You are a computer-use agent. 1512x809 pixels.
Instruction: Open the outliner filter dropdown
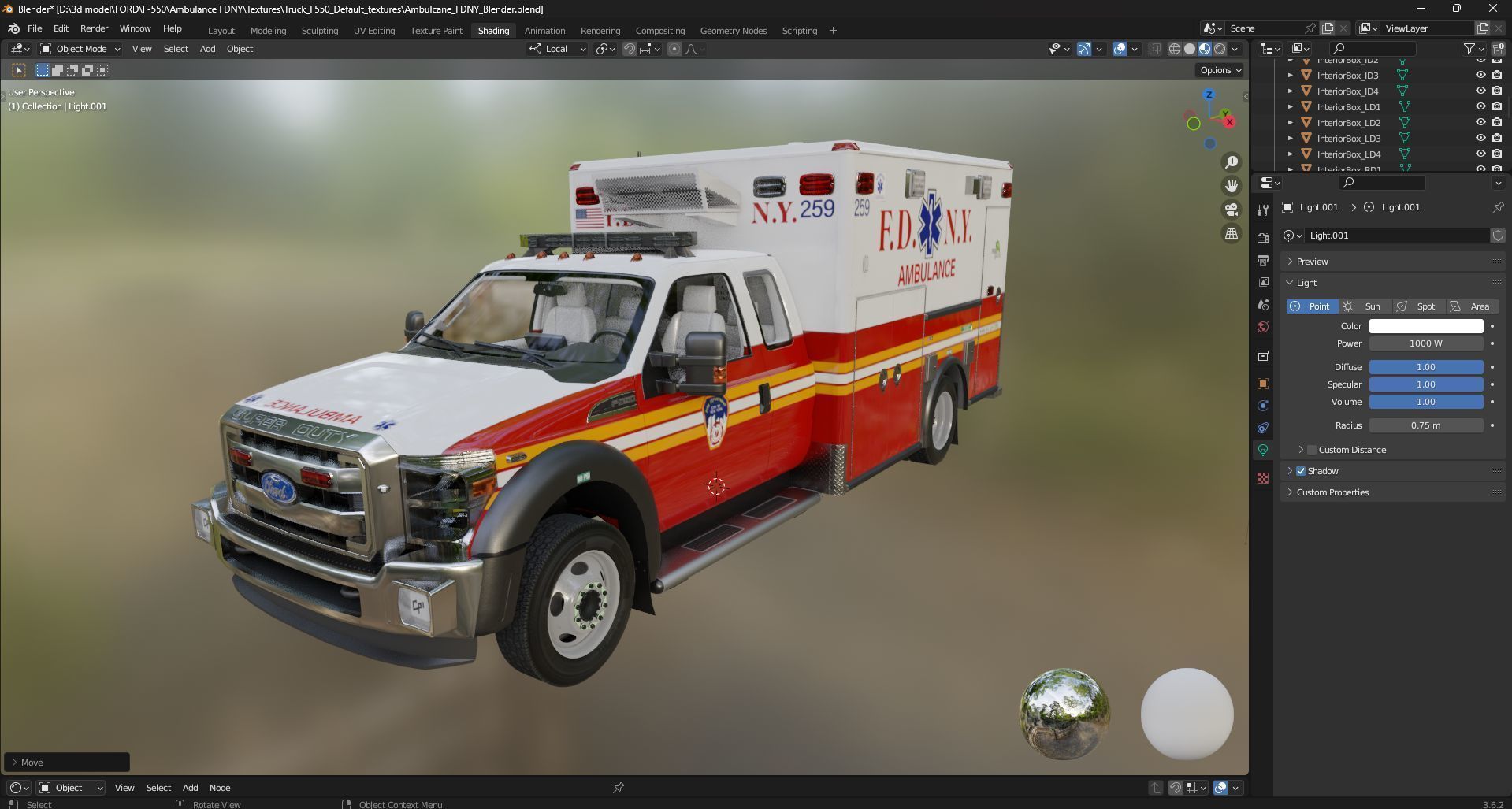pyautogui.click(x=1473, y=49)
